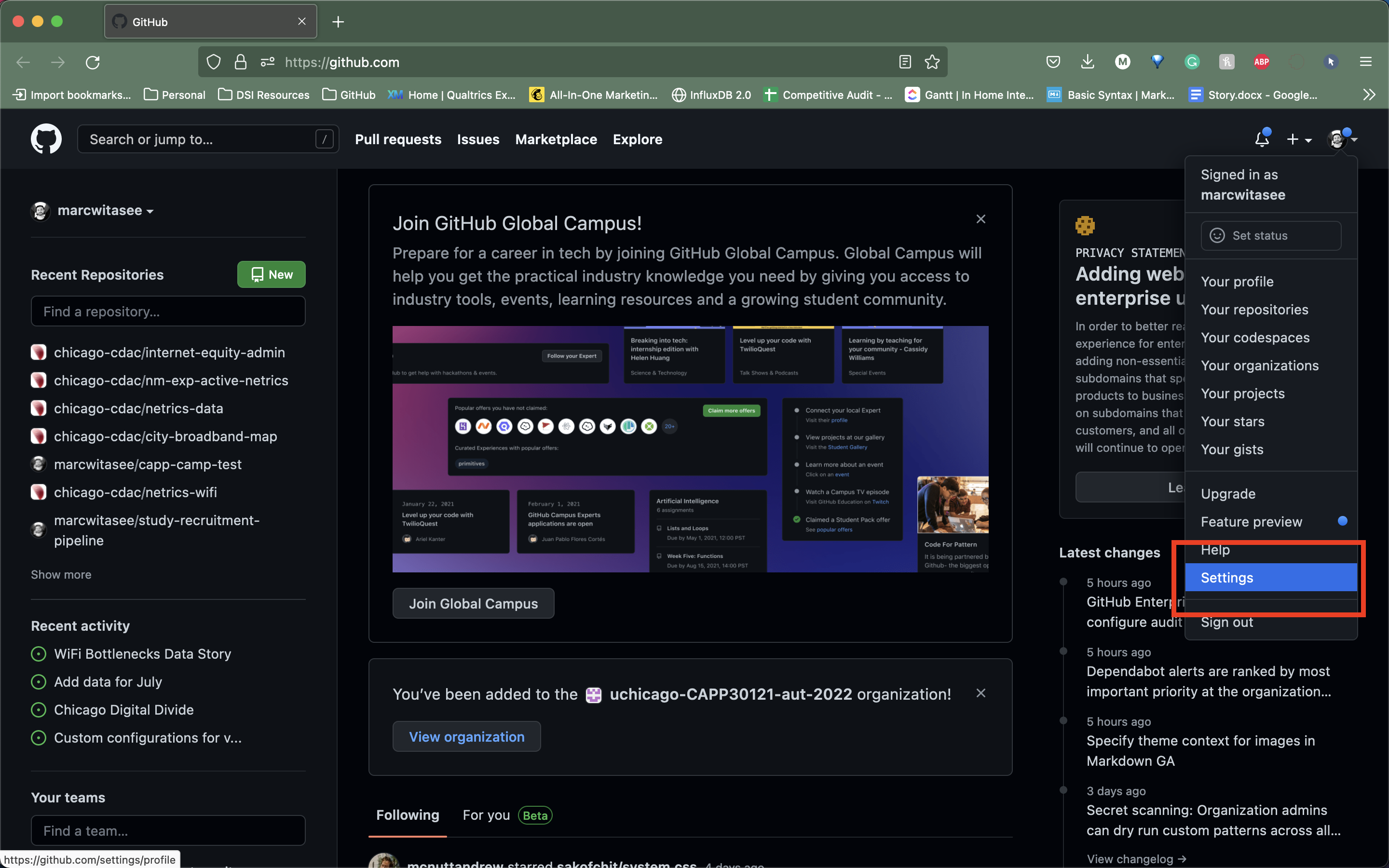Screen dimensions: 1389x868
Task: Click the WiFi Bottlenecks Data Story issue
Action: pos(142,654)
